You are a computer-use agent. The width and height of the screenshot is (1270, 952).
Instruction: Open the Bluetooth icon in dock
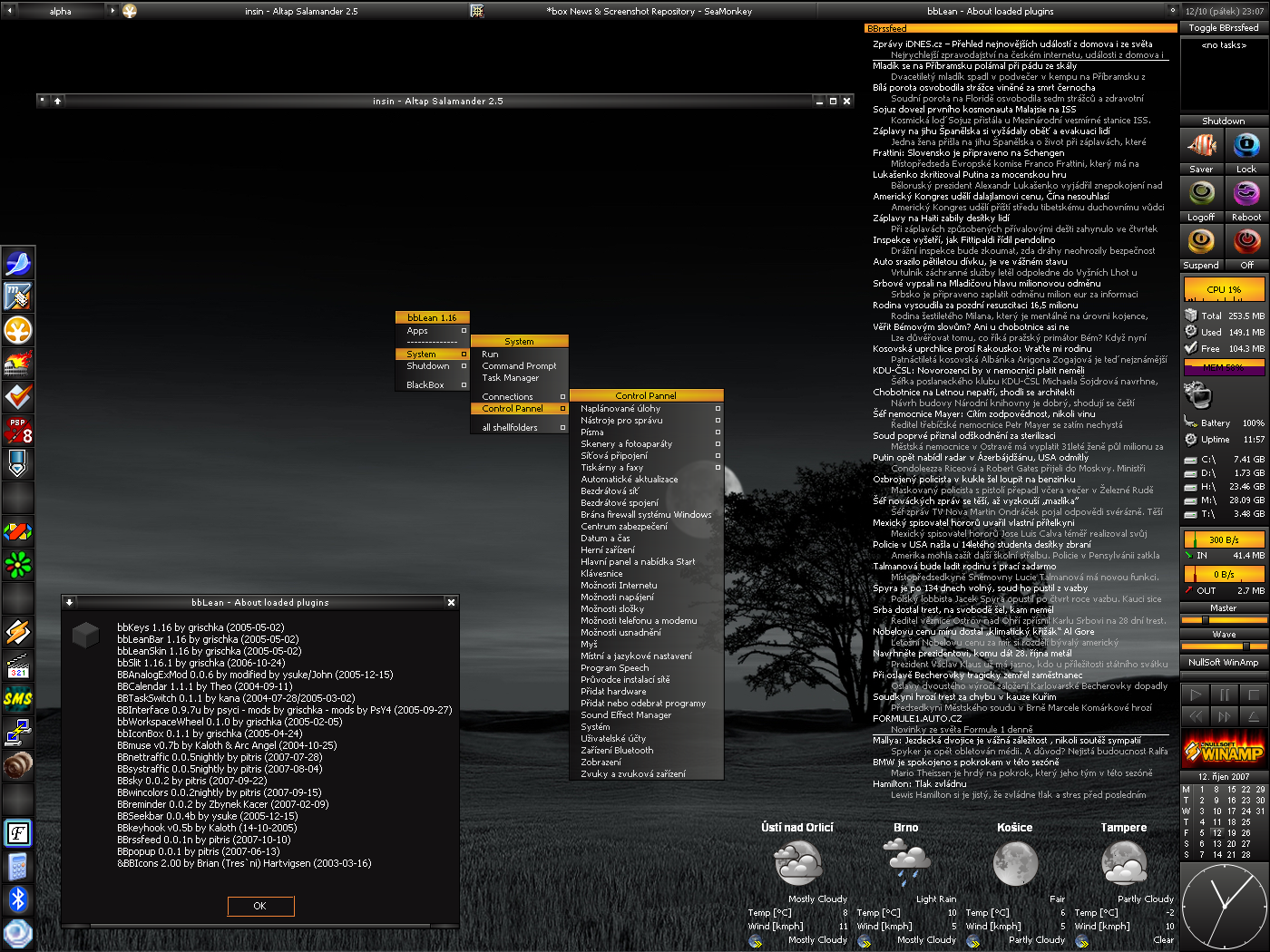click(18, 899)
